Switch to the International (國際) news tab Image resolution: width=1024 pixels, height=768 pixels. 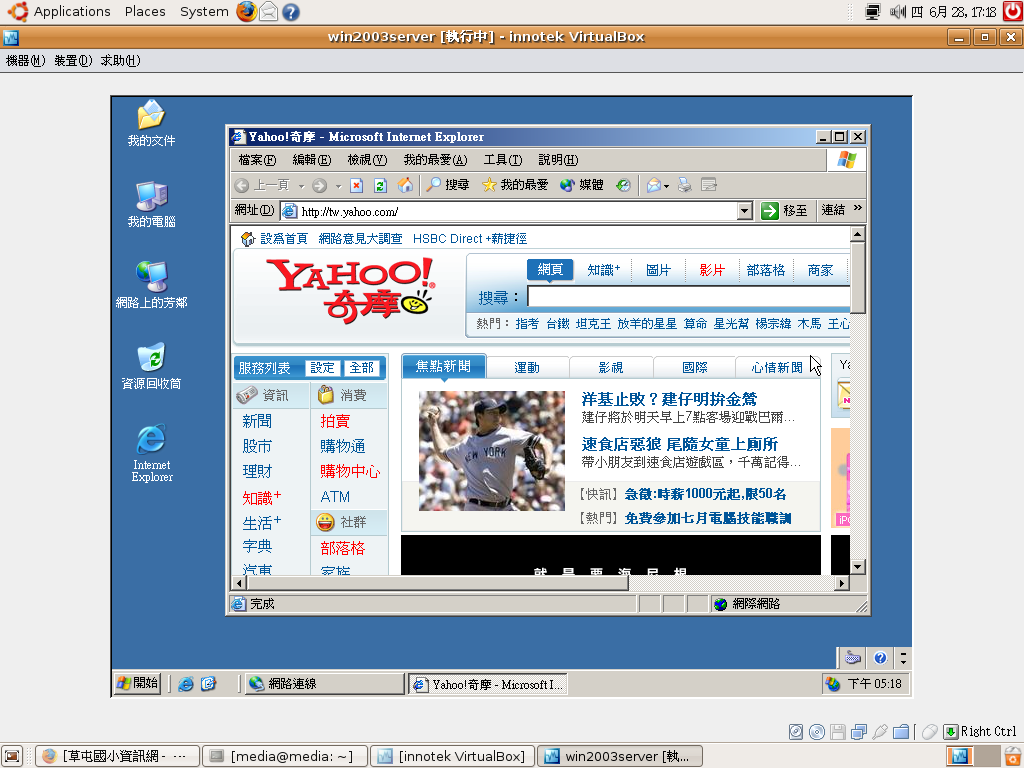pyautogui.click(x=694, y=368)
